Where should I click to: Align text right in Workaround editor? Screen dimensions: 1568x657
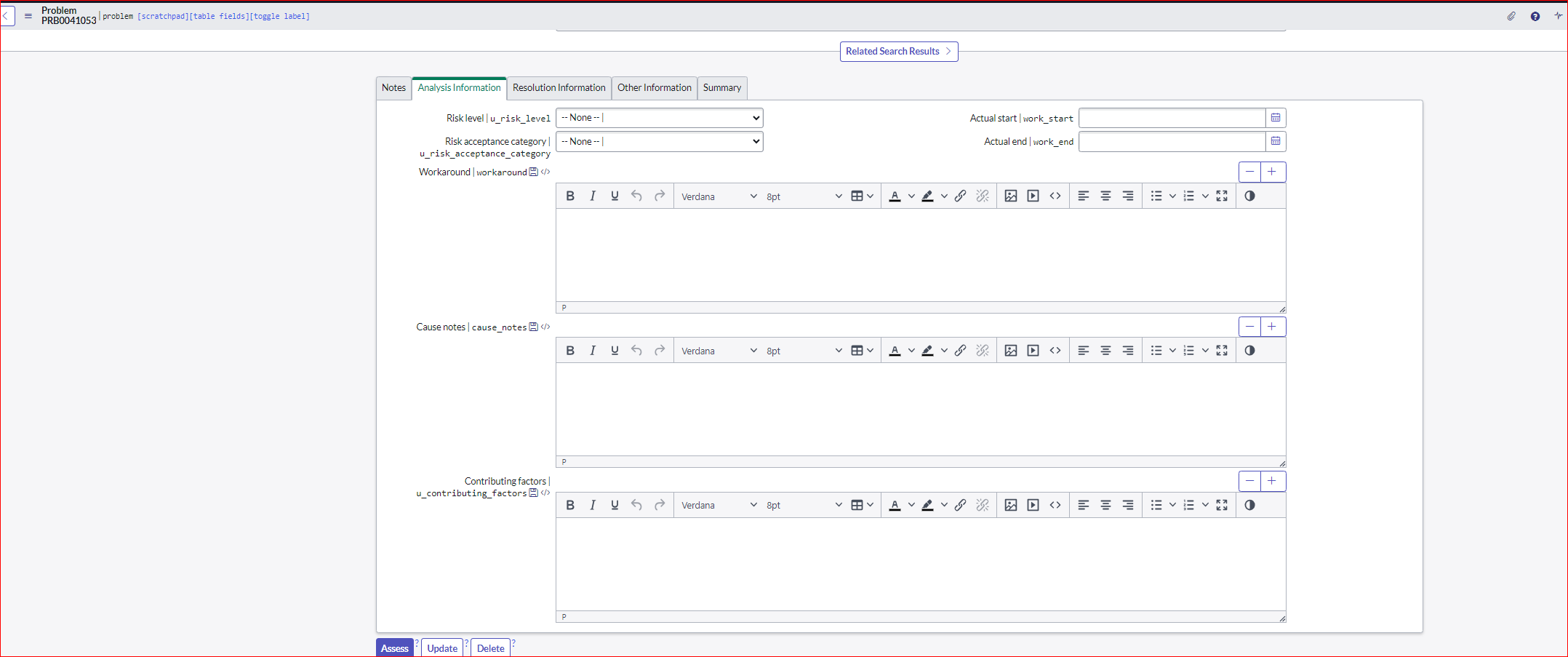pyautogui.click(x=1128, y=196)
